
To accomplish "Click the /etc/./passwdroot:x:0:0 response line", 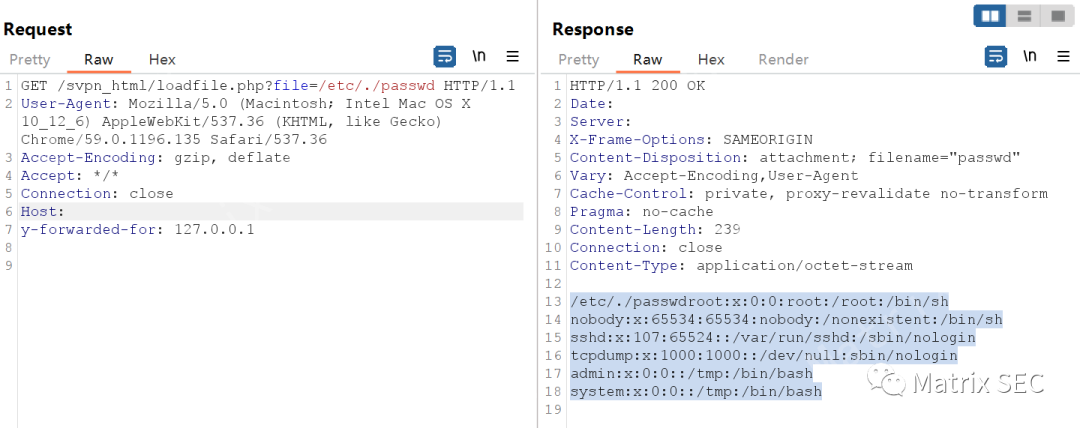I will pos(759,301).
